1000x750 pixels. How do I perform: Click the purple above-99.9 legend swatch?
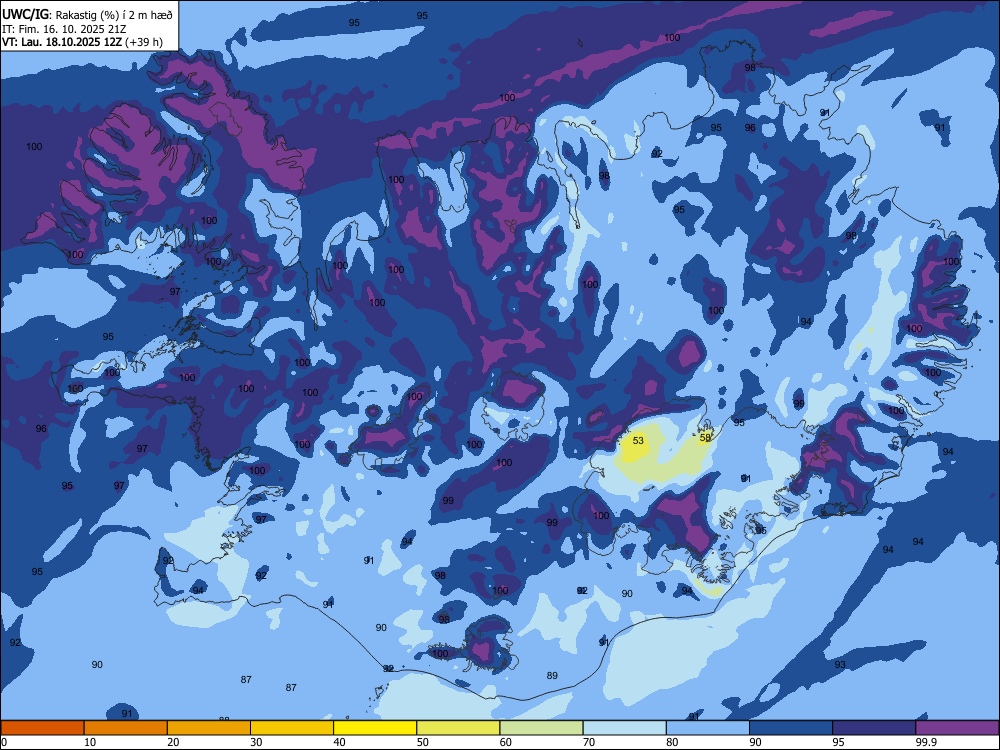pos(957,728)
